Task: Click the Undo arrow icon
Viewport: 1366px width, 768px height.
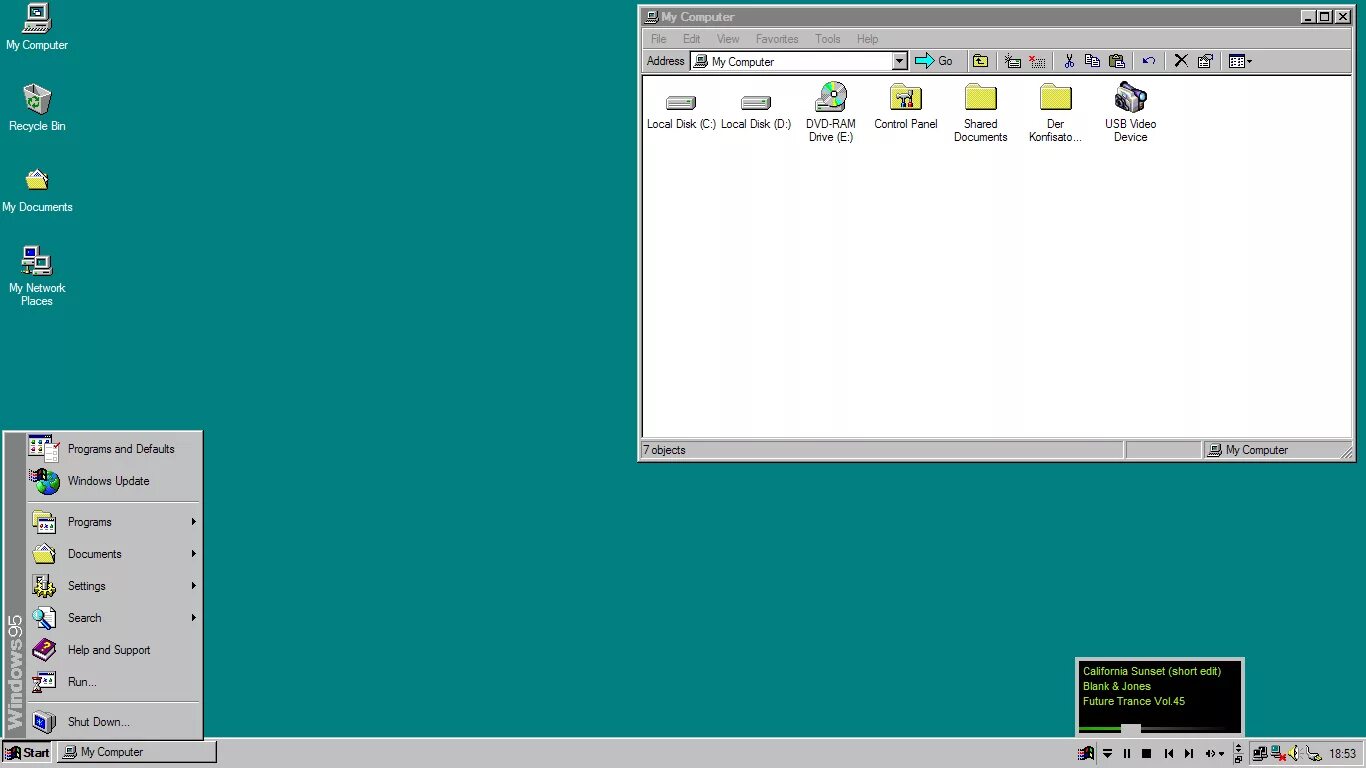Action: [x=1148, y=61]
